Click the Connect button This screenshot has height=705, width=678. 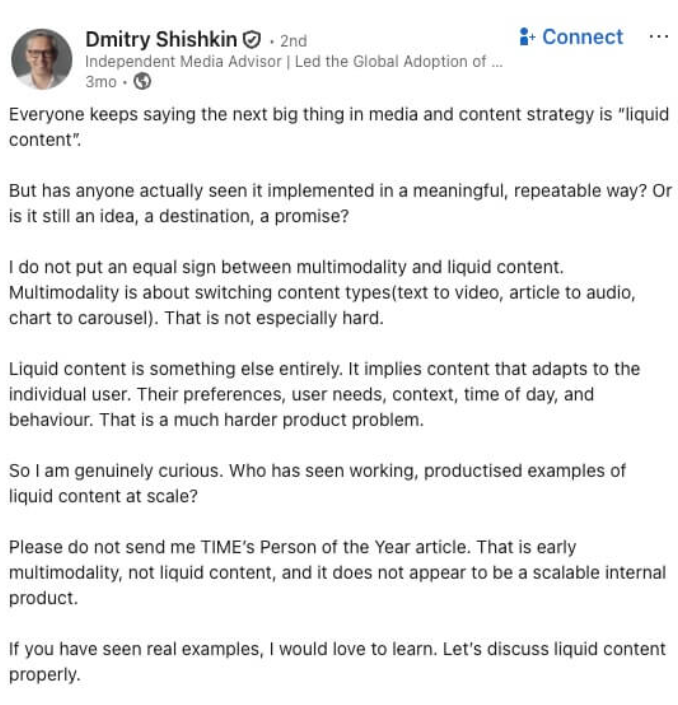pyautogui.click(x=582, y=37)
